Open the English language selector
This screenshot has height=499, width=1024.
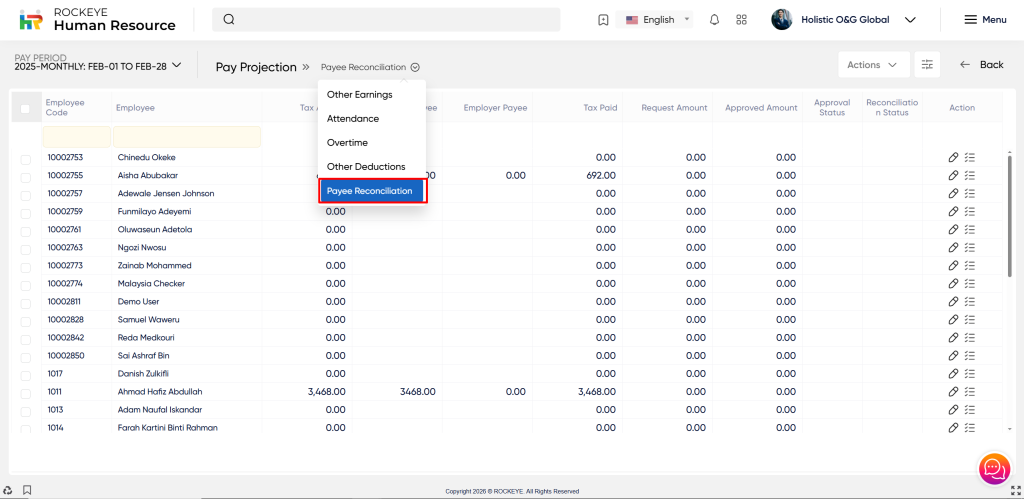point(658,20)
